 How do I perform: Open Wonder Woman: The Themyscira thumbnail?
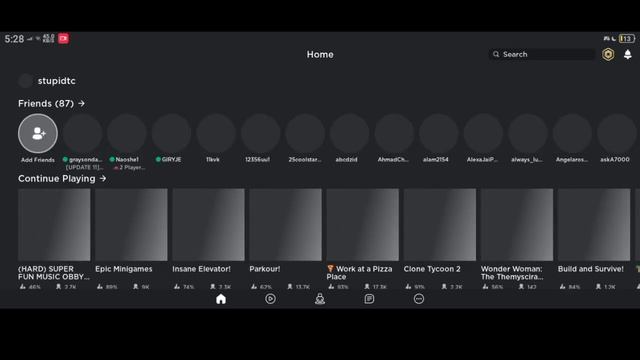pos(517,224)
